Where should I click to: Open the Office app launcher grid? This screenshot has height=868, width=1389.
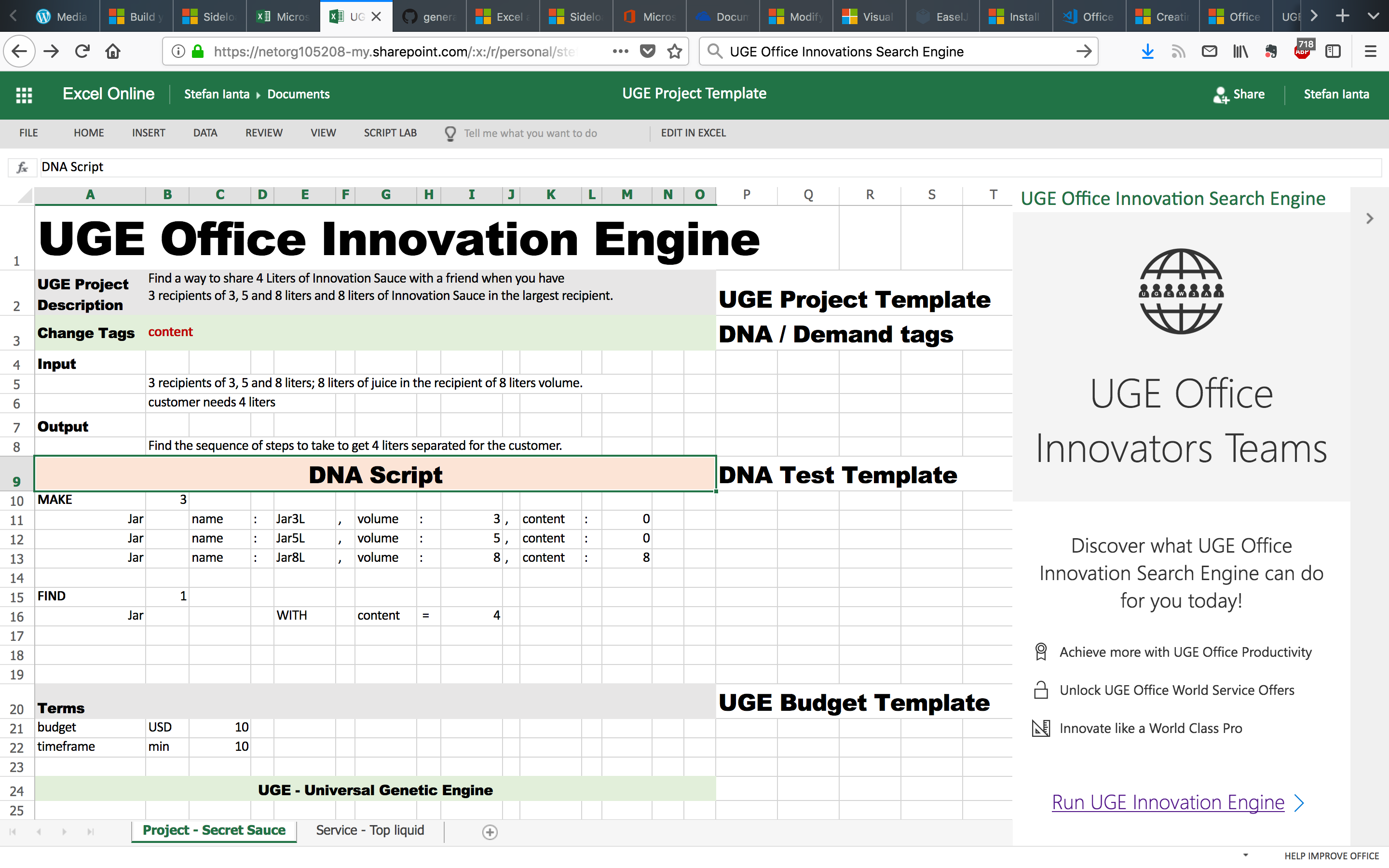[x=24, y=95]
